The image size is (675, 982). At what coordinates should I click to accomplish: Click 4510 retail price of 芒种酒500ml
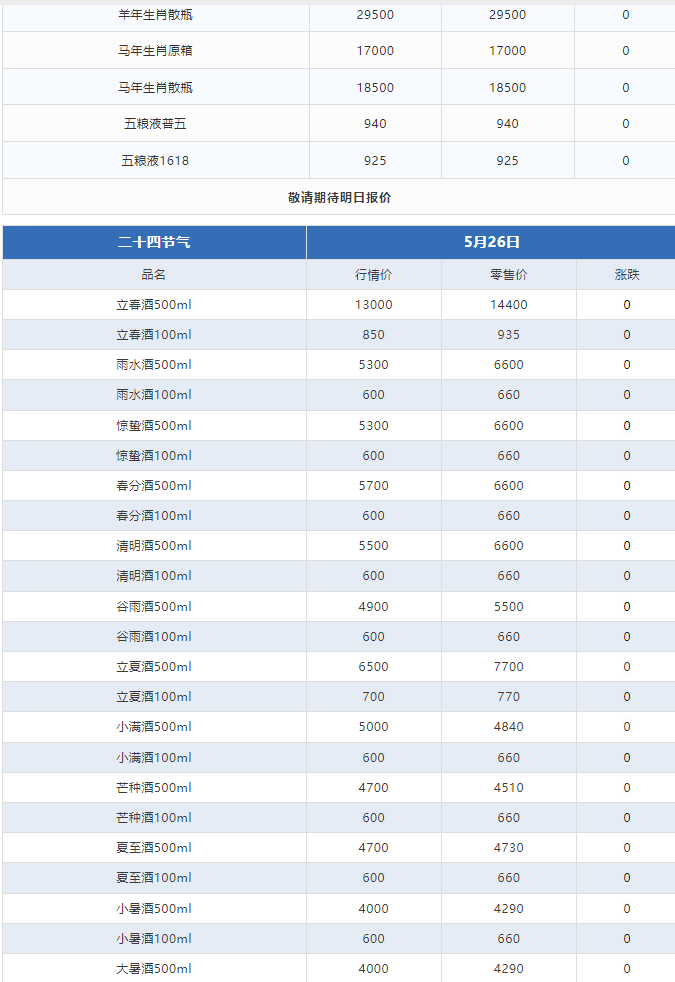(508, 787)
